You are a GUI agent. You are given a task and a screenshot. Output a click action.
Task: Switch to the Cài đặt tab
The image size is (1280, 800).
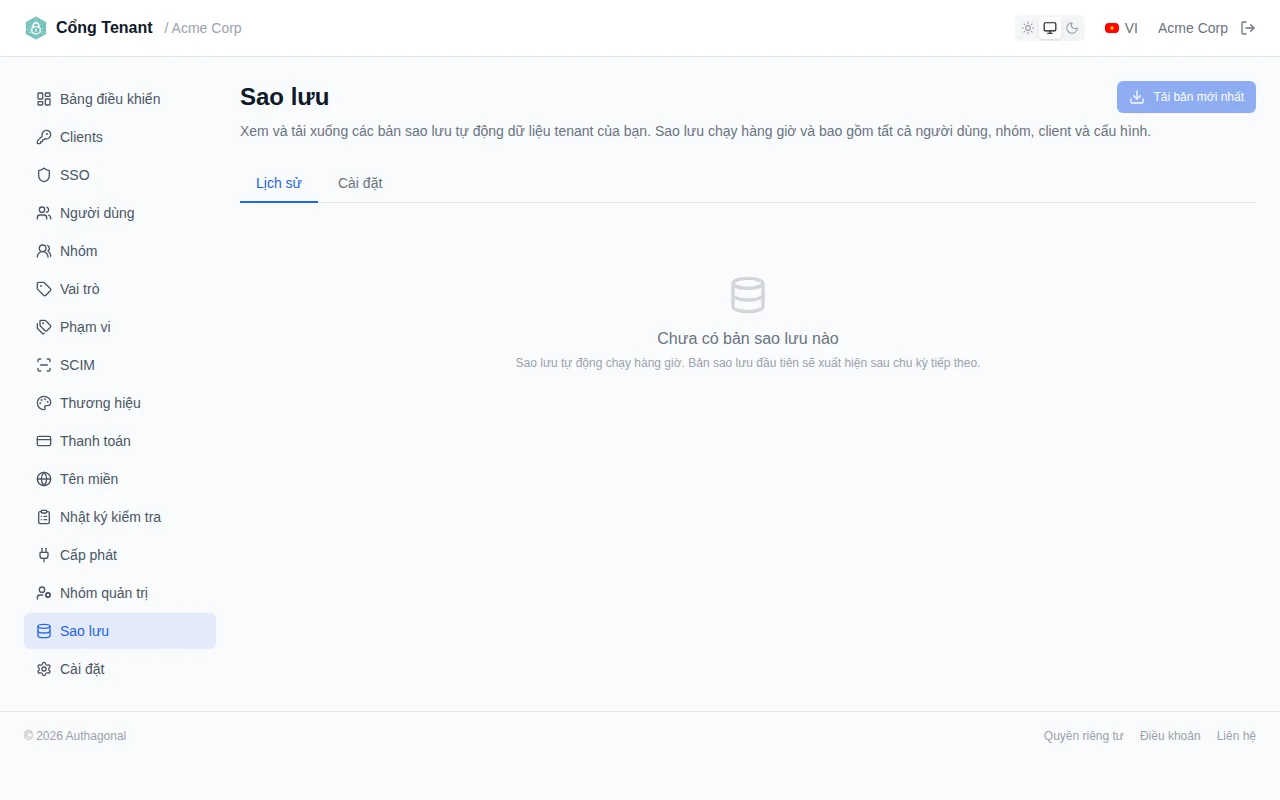click(360, 183)
